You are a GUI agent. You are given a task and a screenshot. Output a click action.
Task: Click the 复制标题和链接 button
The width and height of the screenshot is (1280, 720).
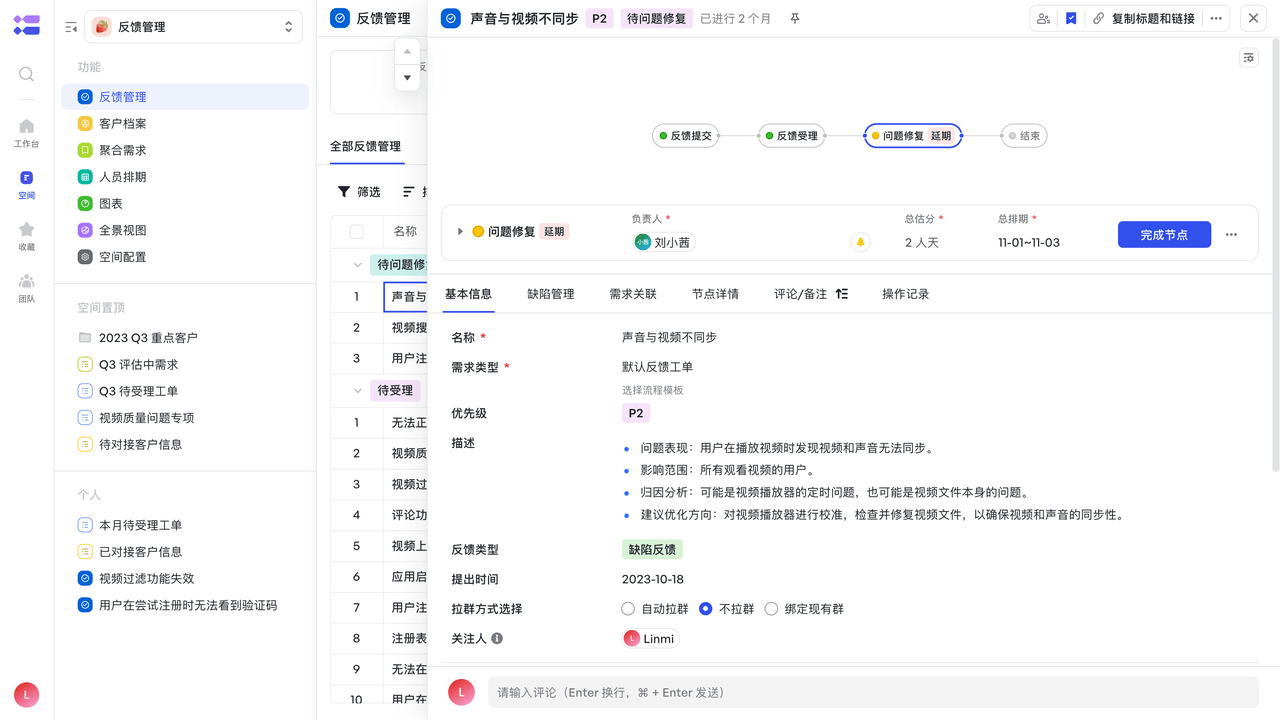pyautogui.click(x=1143, y=19)
